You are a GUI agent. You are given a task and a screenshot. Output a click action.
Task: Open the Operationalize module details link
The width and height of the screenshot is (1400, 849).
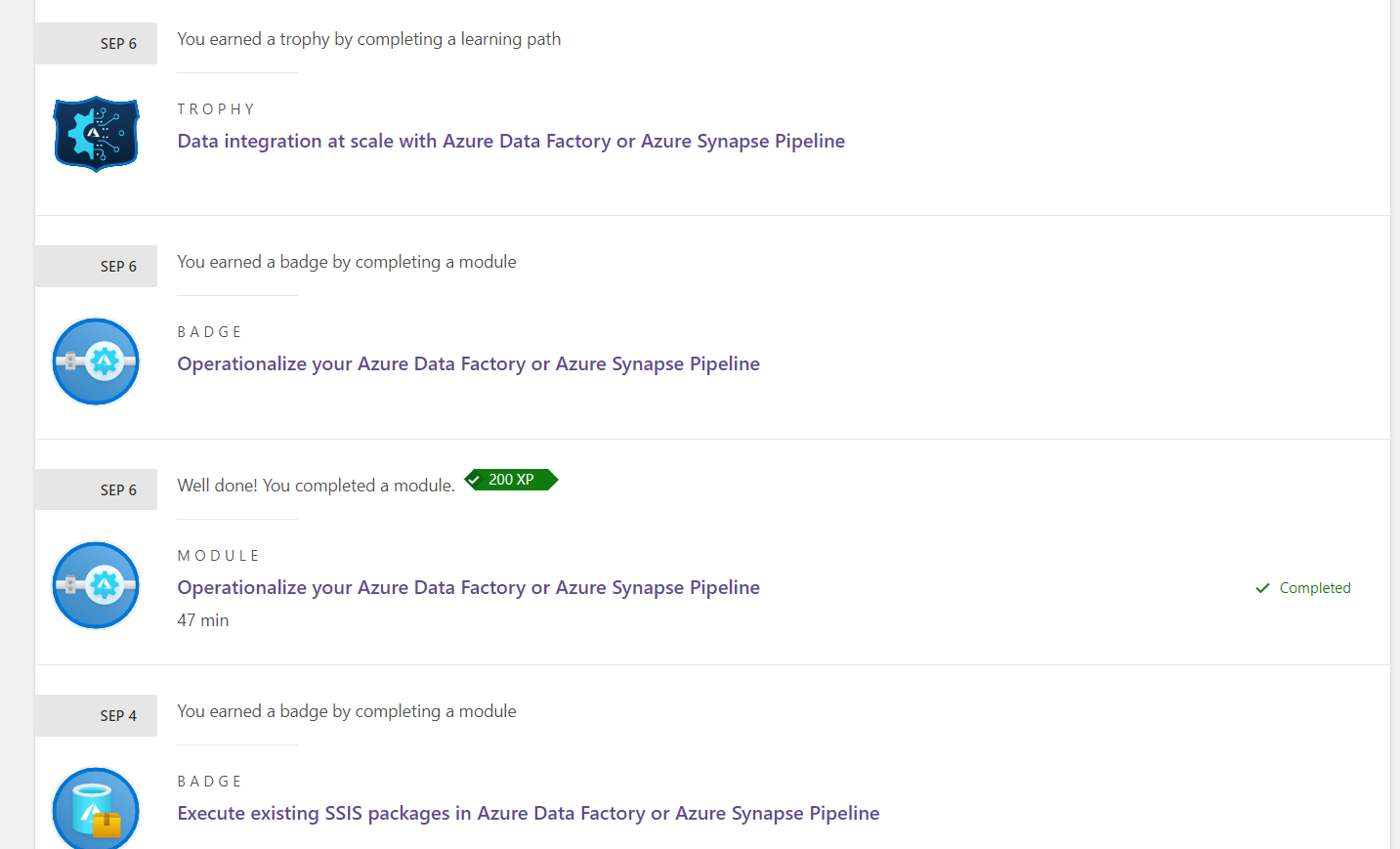point(468,587)
